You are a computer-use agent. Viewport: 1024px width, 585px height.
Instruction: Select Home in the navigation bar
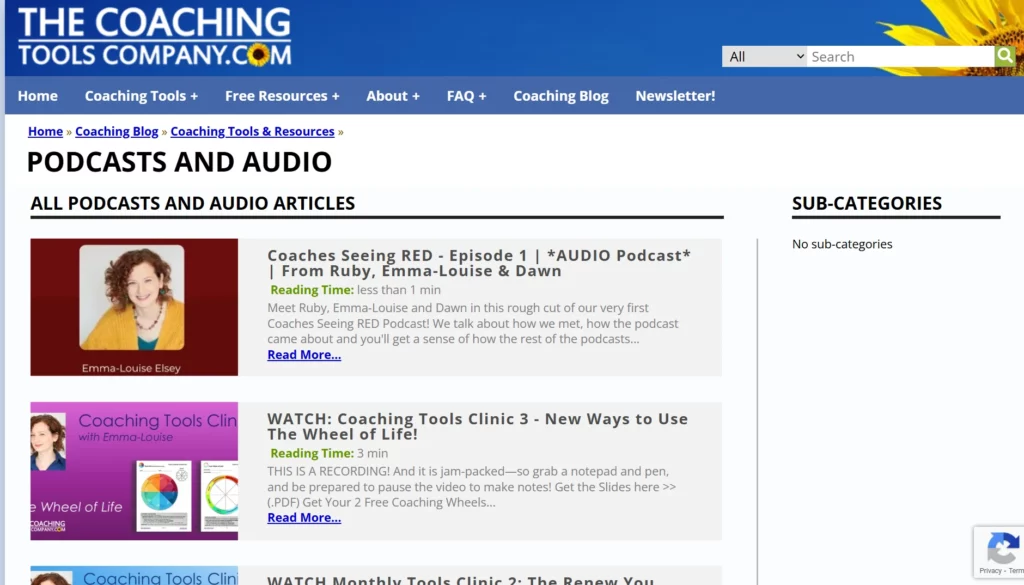pyautogui.click(x=37, y=95)
